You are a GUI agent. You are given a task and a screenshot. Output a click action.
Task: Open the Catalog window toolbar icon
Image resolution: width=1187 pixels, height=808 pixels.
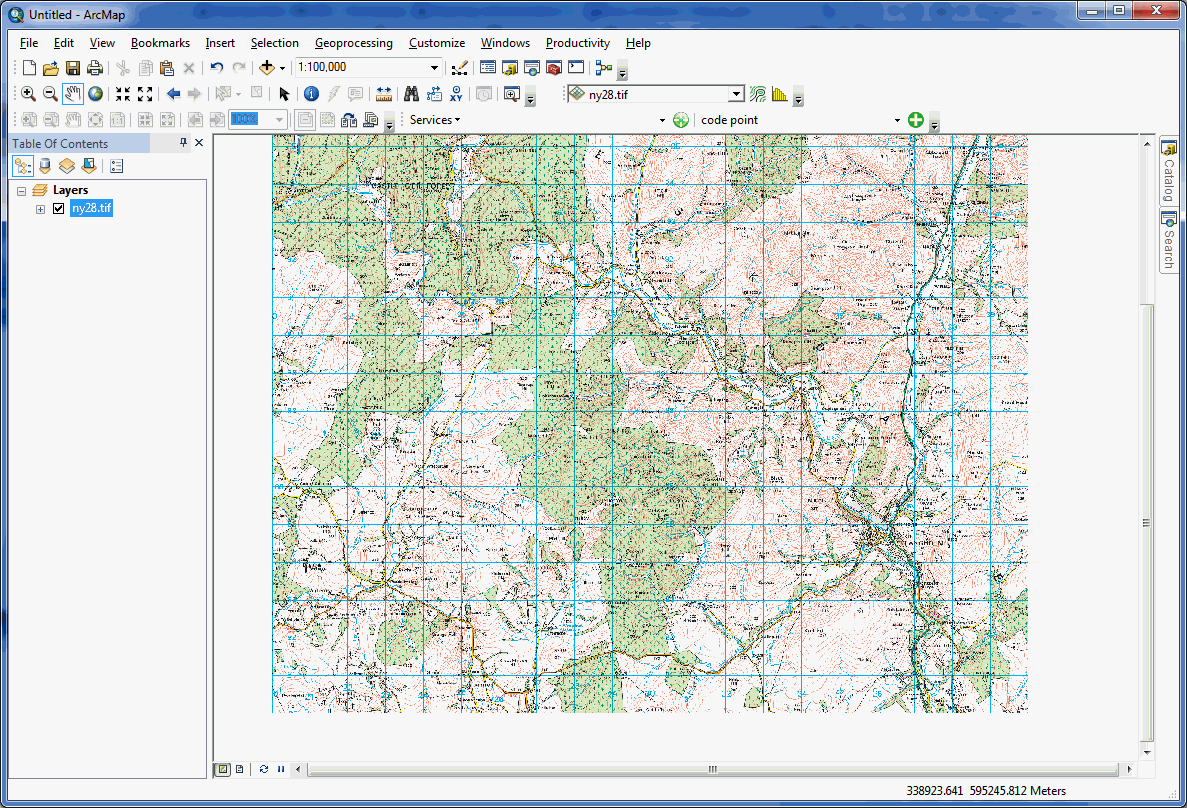pos(510,68)
